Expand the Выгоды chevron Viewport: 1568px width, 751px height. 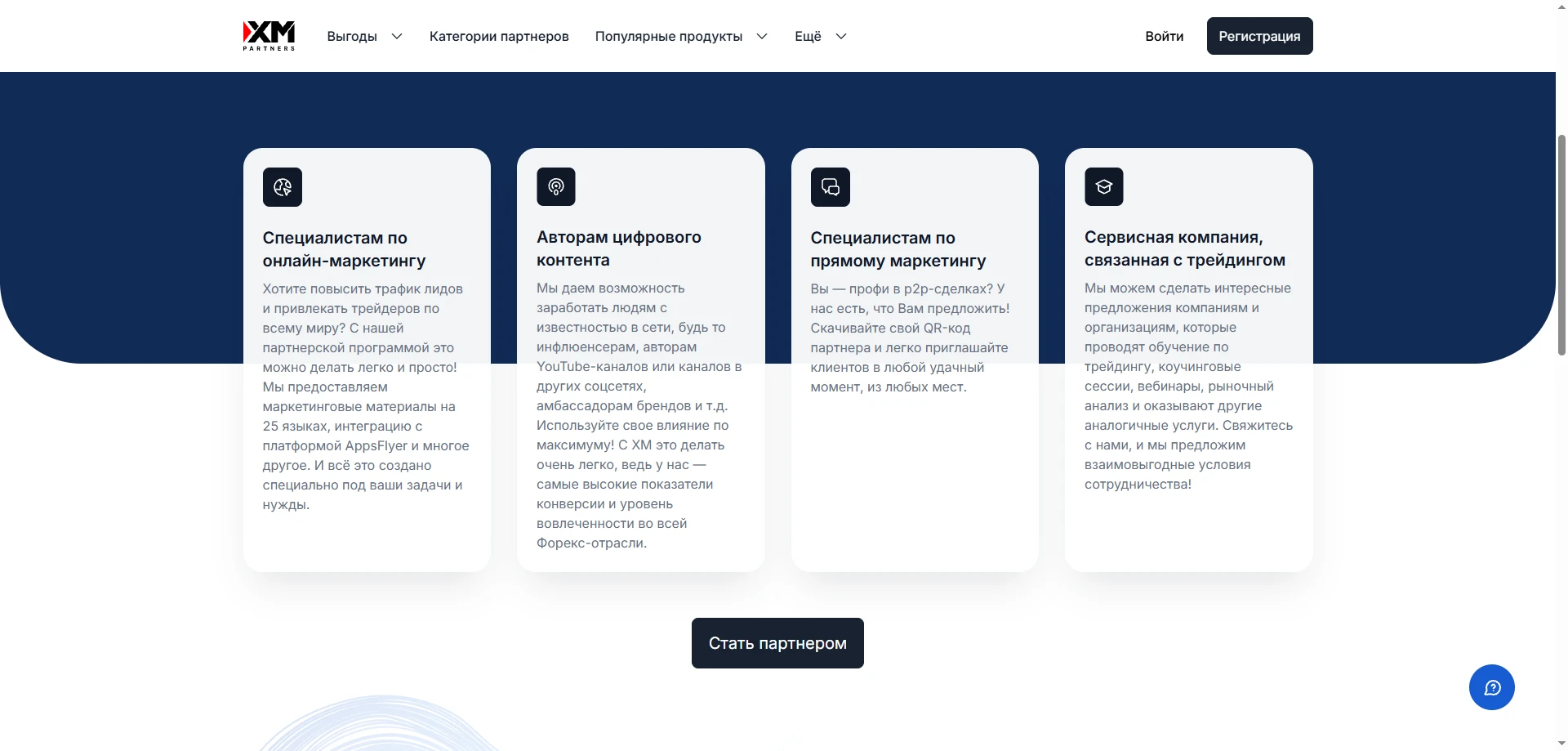(x=397, y=36)
